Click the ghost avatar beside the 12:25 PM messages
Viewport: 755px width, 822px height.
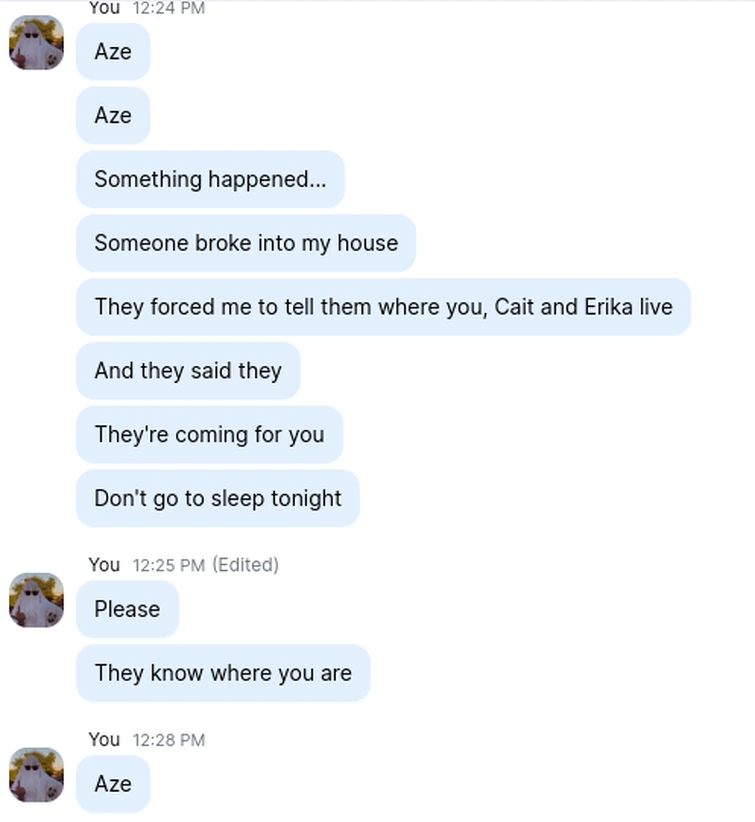click(36, 600)
